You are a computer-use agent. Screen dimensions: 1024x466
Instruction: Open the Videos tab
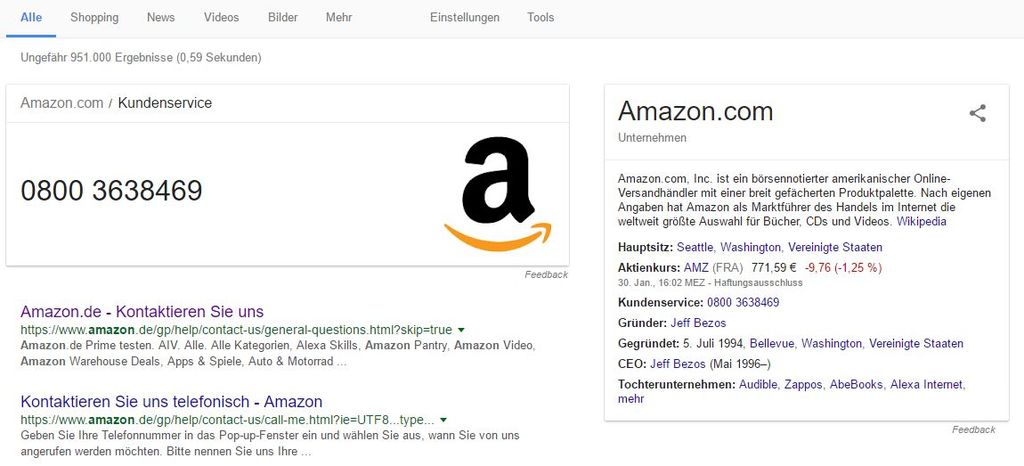click(221, 17)
